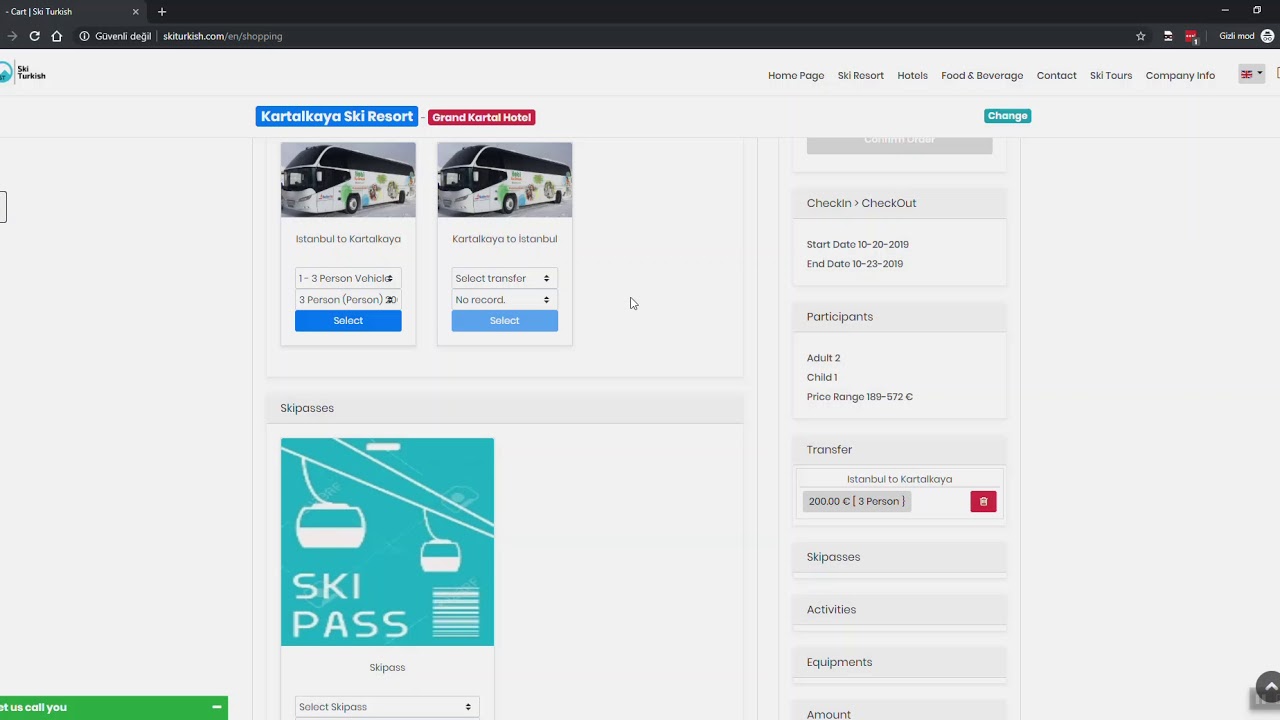This screenshot has height=720, width=1280.
Task: Open the Select Skipass dropdown
Action: [387, 707]
